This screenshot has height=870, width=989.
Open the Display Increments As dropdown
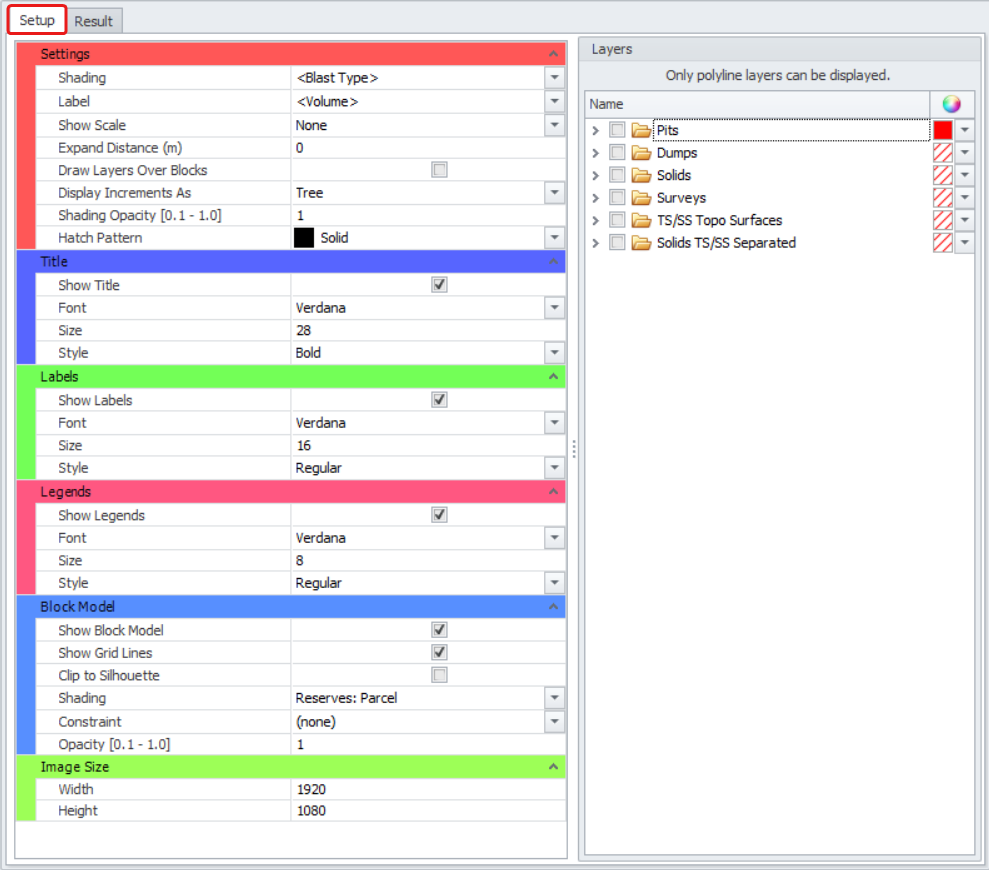pyautogui.click(x=554, y=192)
